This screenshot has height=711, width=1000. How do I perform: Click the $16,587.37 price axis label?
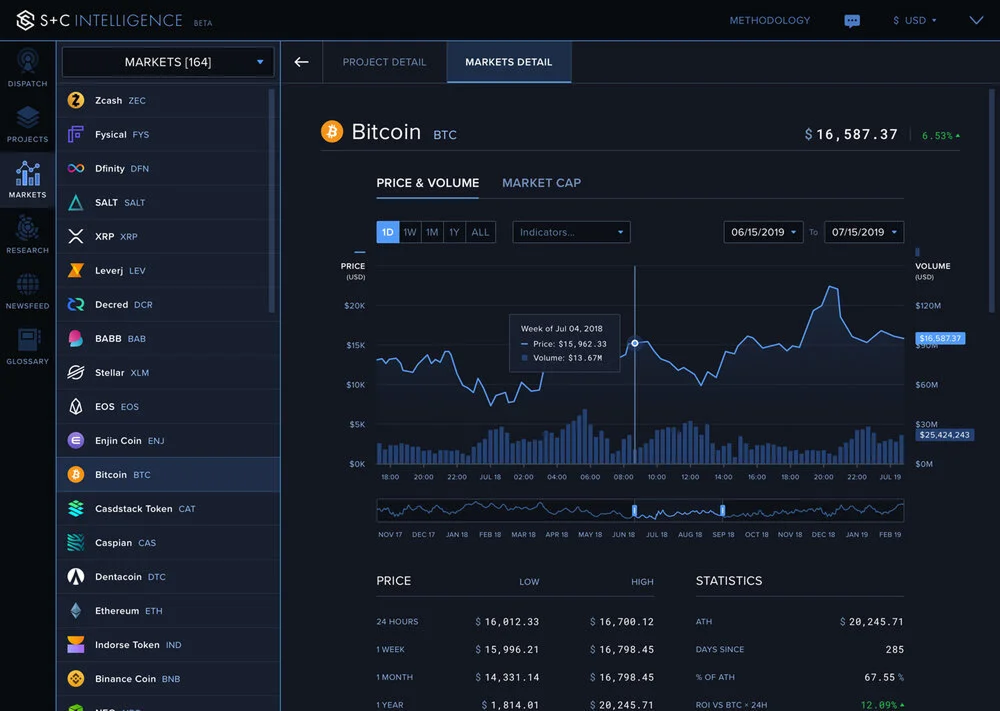(940, 338)
